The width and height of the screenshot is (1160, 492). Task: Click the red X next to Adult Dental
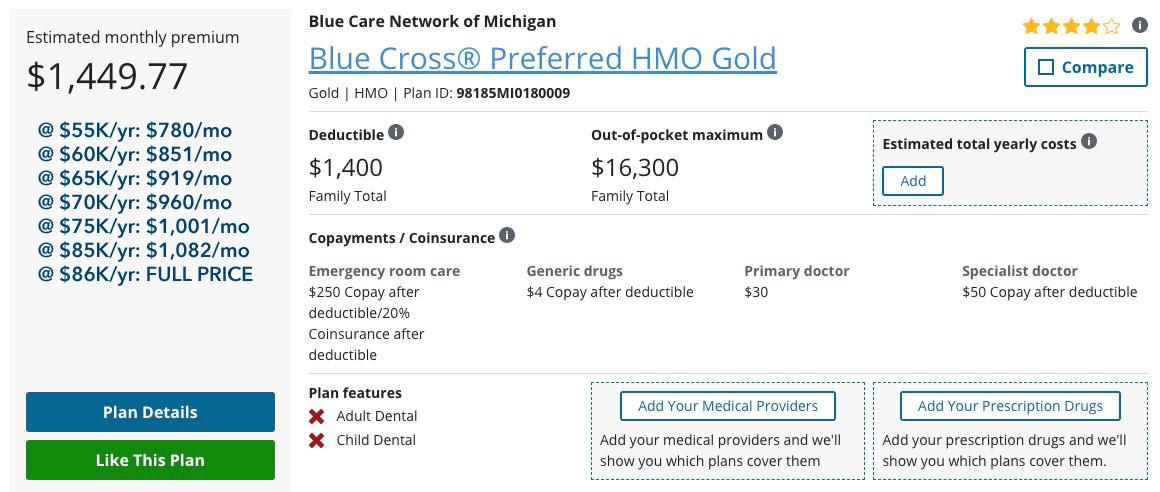coord(317,416)
